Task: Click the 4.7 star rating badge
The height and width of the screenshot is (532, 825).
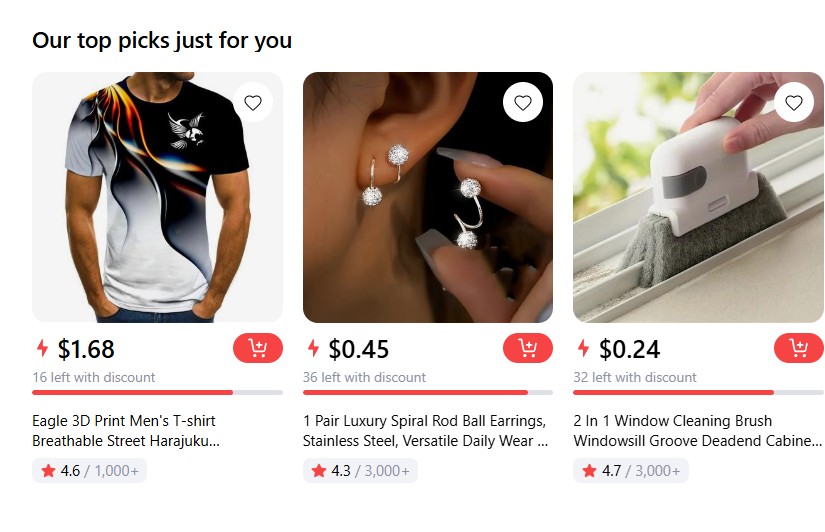Action: click(630, 471)
